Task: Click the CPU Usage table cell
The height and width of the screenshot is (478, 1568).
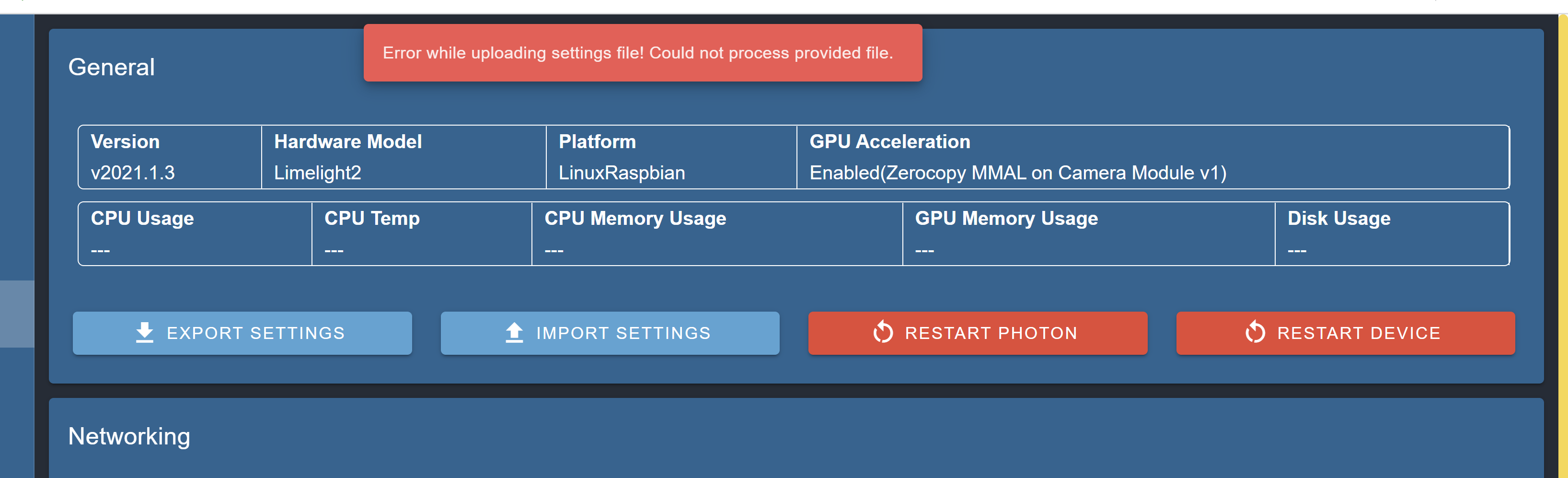Action: click(194, 234)
